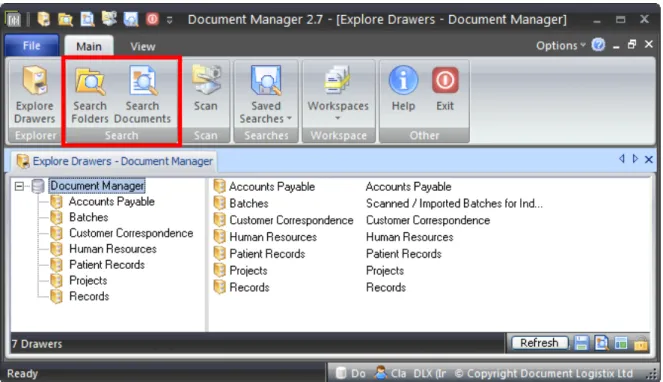Select Human Resources in the tree
The image size is (663, 382).
point(112,249)
